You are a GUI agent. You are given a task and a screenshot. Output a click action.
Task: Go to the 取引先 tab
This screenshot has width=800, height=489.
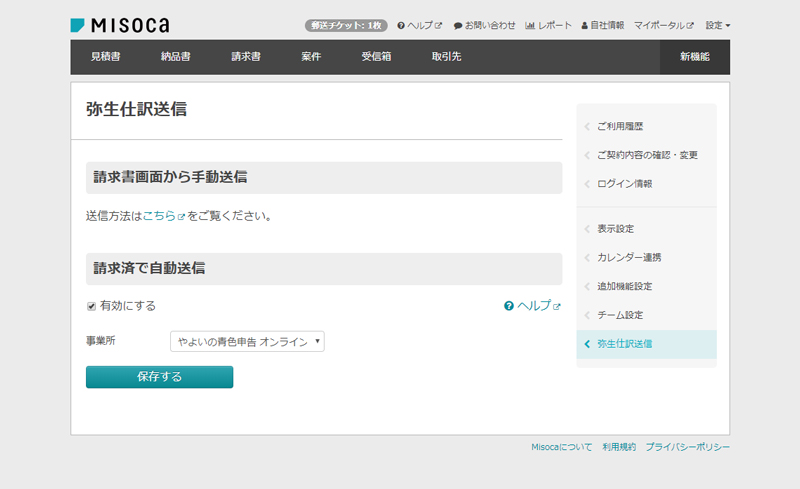(x=446, y=57)
